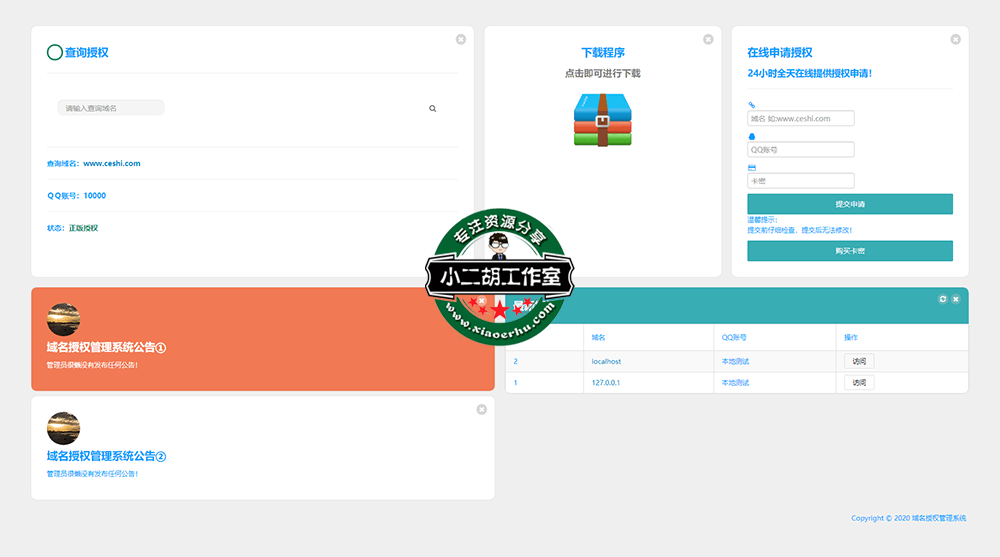The image size is (1000, 557).
Task: Click the 查询域名 search input field
Action: point(110,108)
